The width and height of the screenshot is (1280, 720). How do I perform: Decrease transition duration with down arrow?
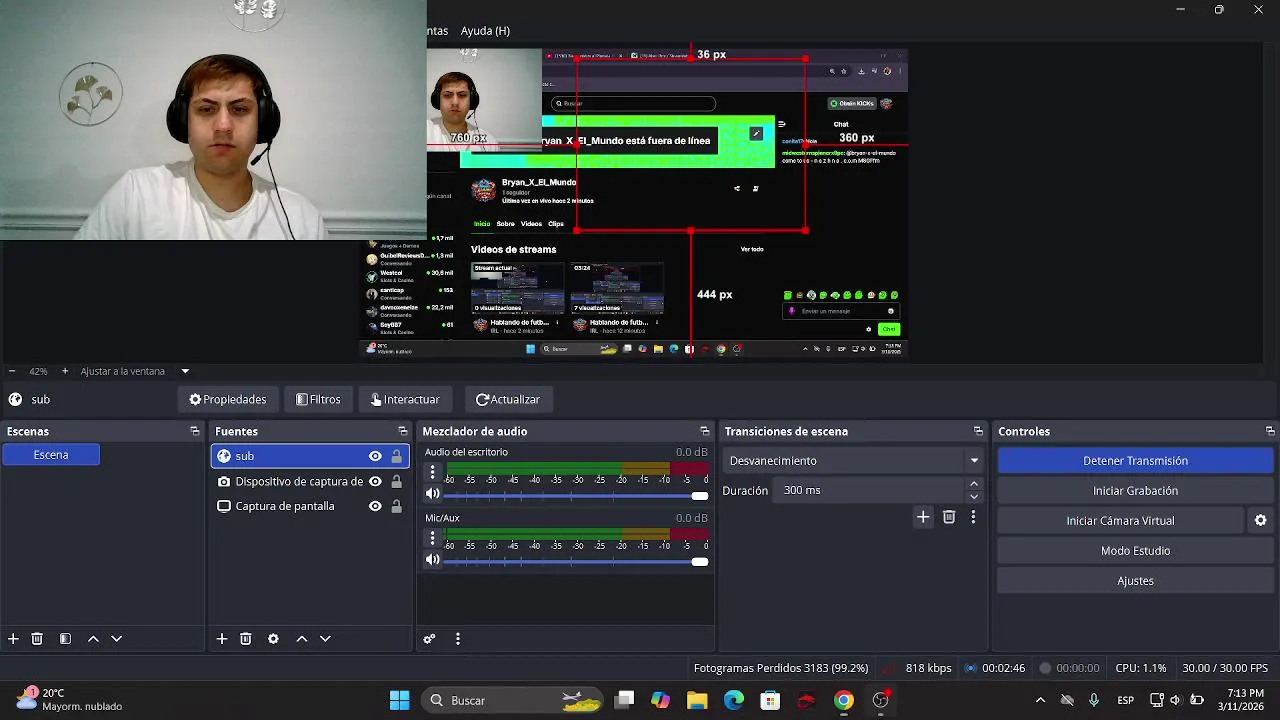point(974,496)
